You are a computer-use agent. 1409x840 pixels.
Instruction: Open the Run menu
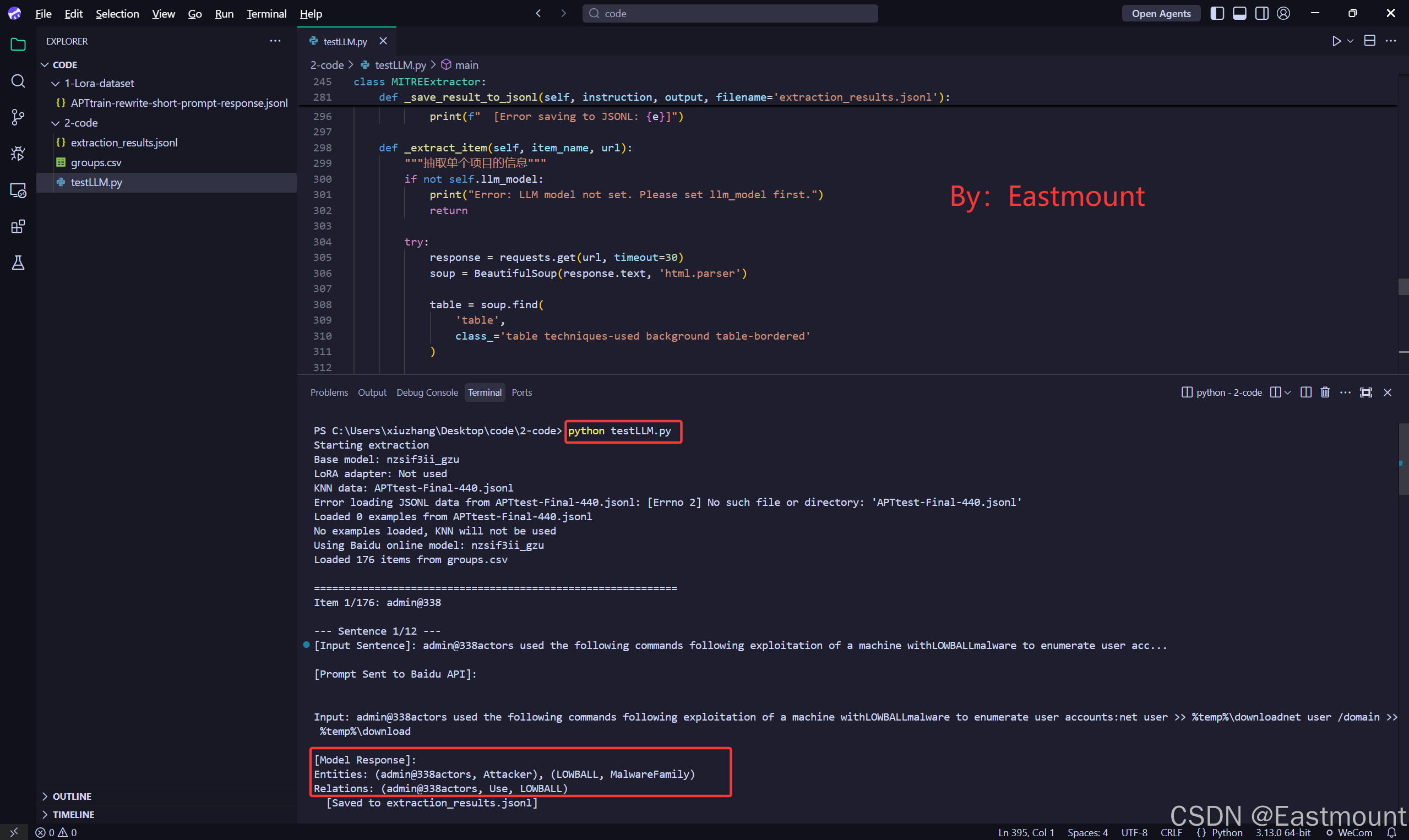224,13
